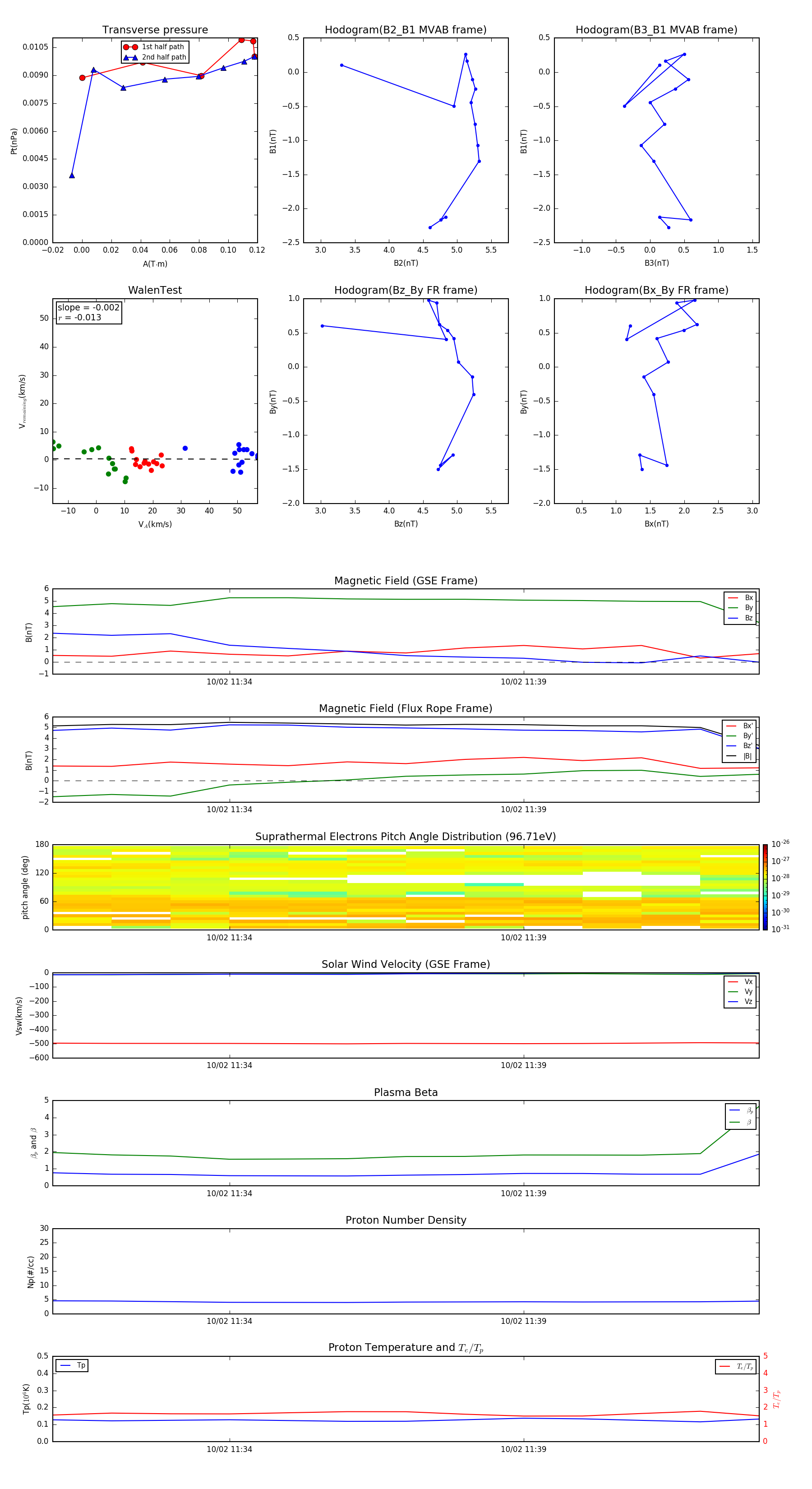This screenshot has width=812, height=1489.
Task: Click 'Bz(nT)' x-axis label of FR hodogram
Action: 406,524
